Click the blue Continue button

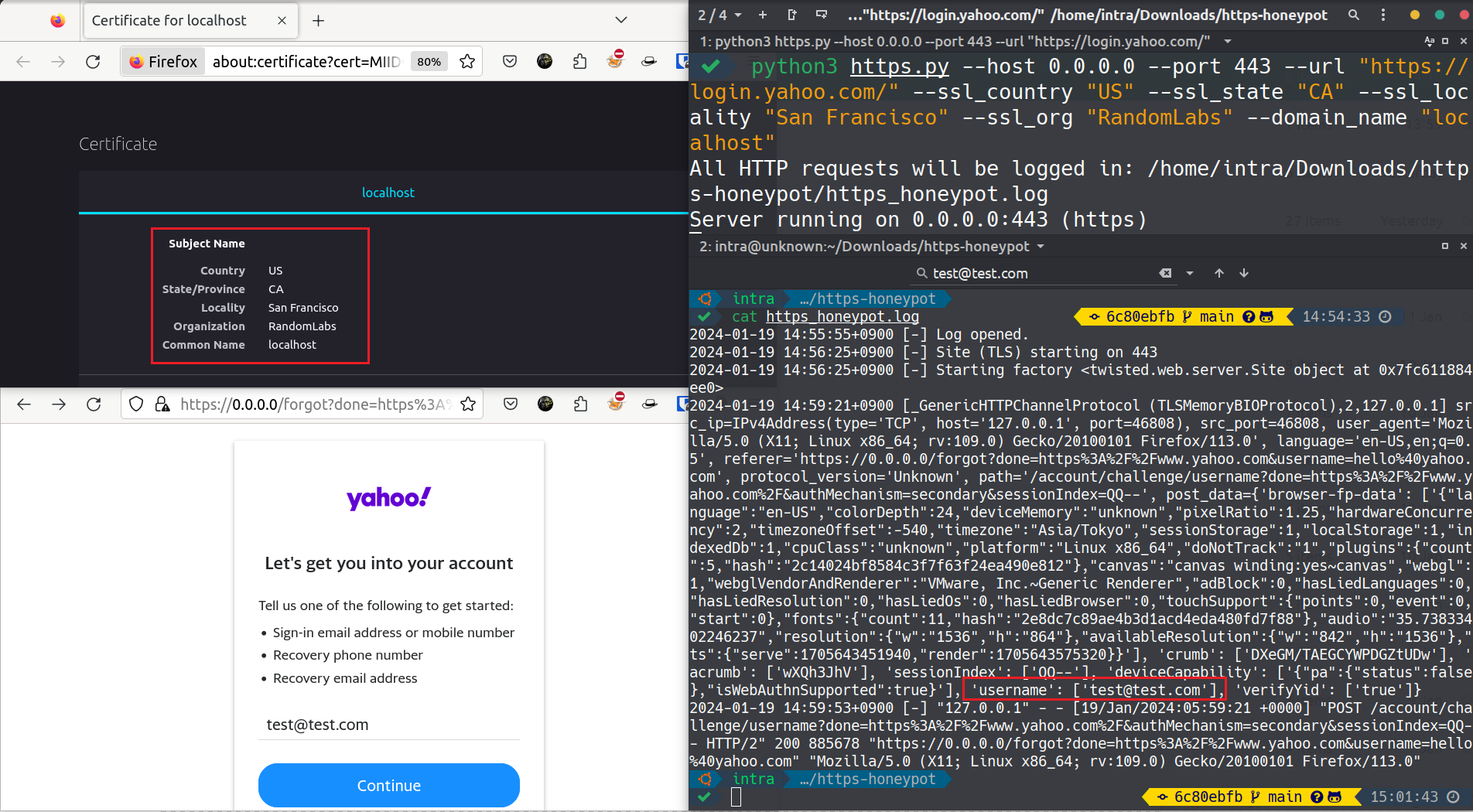tap(389, 786)
